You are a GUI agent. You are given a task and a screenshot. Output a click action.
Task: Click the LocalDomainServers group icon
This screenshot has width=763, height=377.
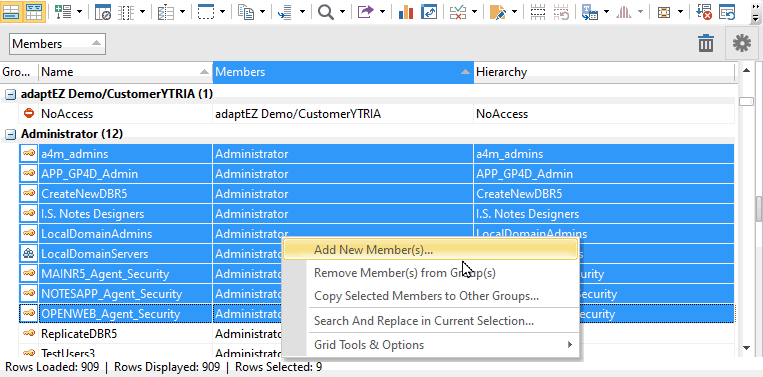[29, 253]
